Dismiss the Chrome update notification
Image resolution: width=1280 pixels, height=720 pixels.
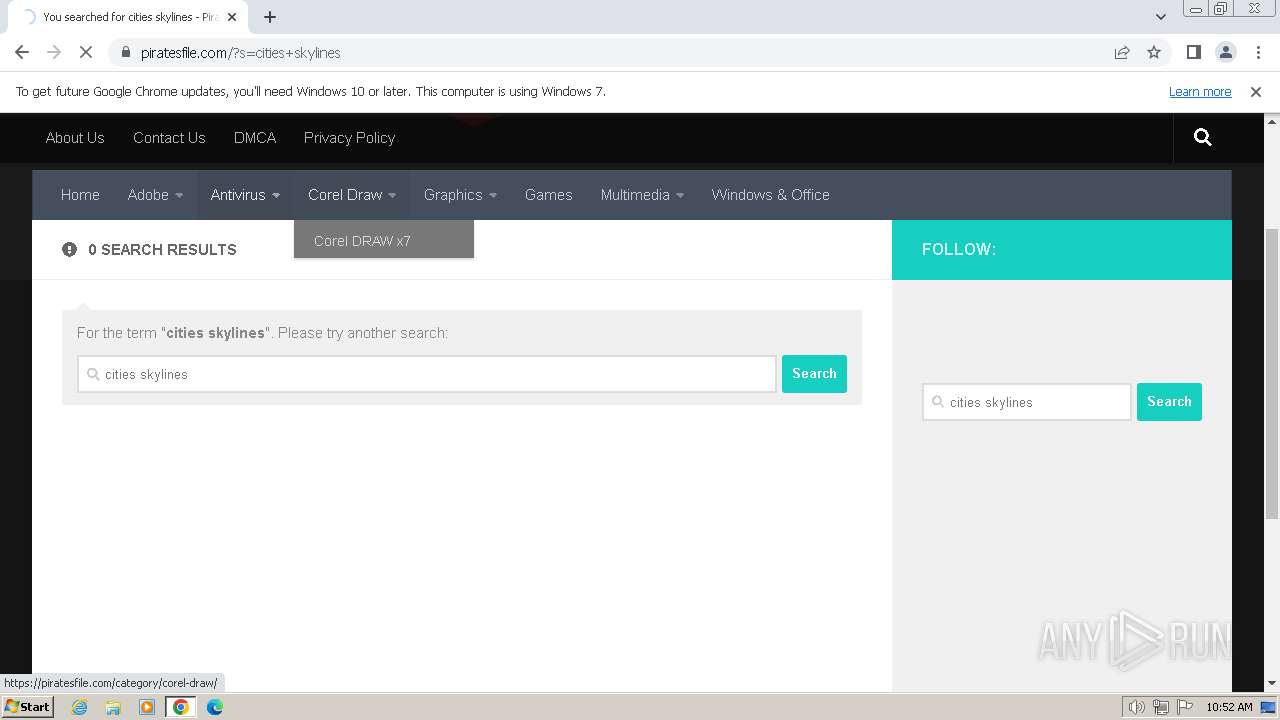tap(1256, 91)
